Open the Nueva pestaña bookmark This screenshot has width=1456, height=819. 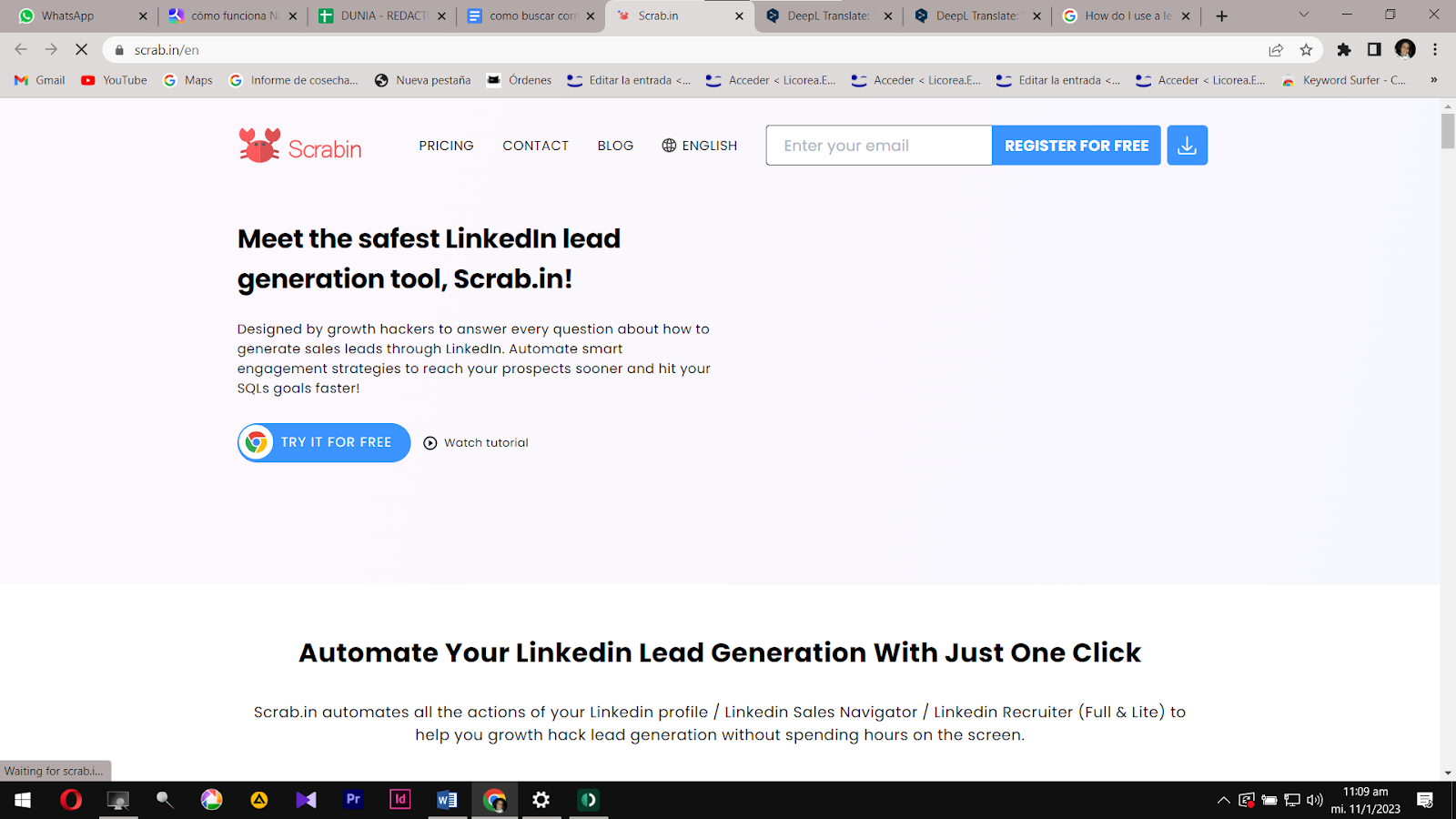pos(423,80)
